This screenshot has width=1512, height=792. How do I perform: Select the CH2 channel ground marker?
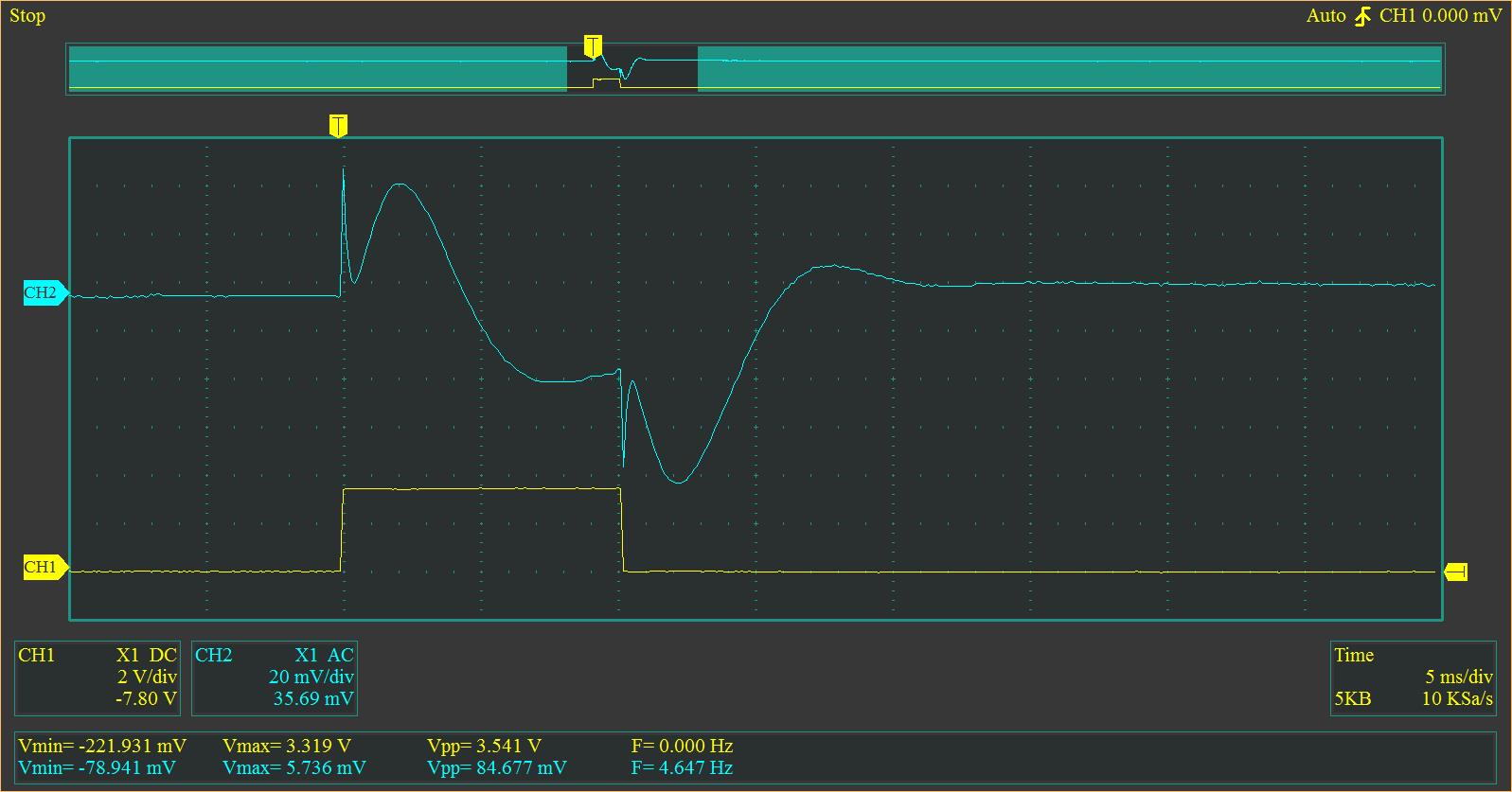coord(45,293)
